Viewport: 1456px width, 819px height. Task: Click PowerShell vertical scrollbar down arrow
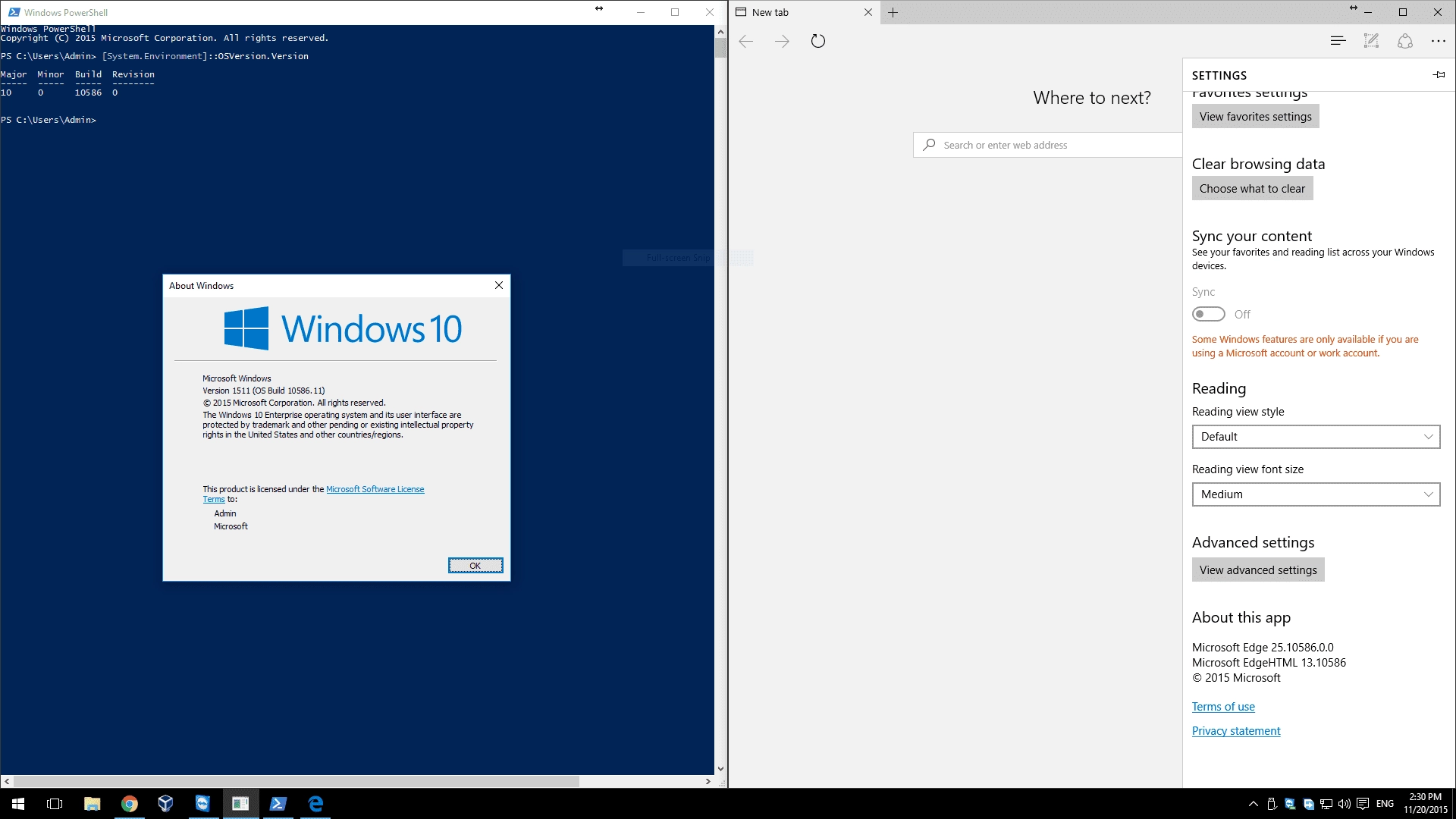click(x=720, y=769)
